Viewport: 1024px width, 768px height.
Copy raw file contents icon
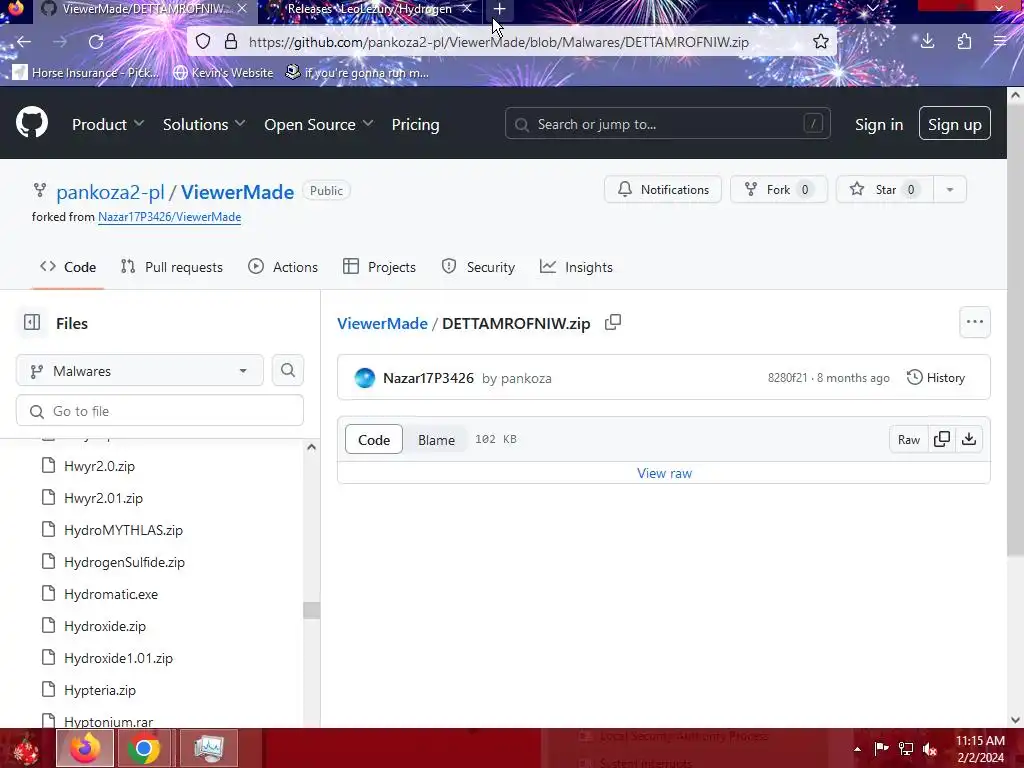[x=942, y=440]
